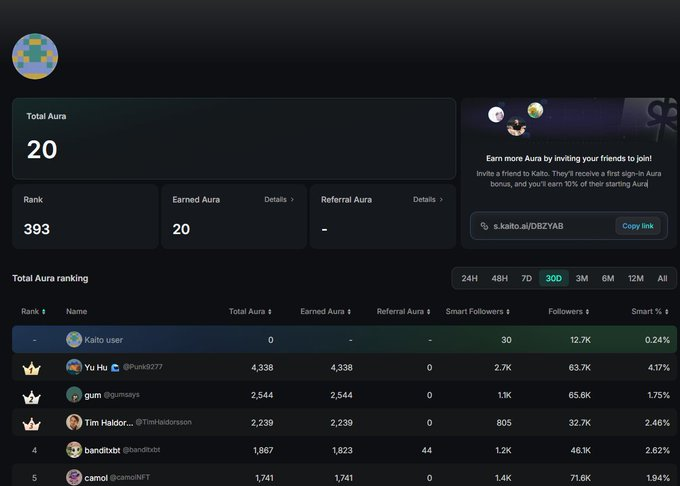Sort by Earned Aura column arrows

(349, 312)
